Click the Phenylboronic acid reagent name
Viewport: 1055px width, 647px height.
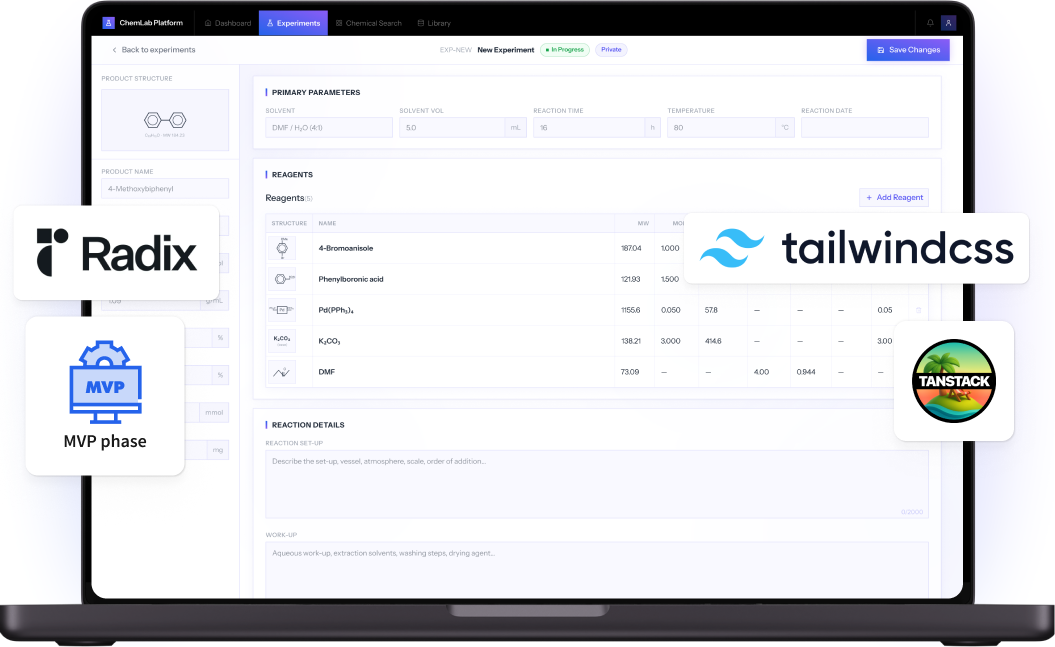(x=351, y=279)
